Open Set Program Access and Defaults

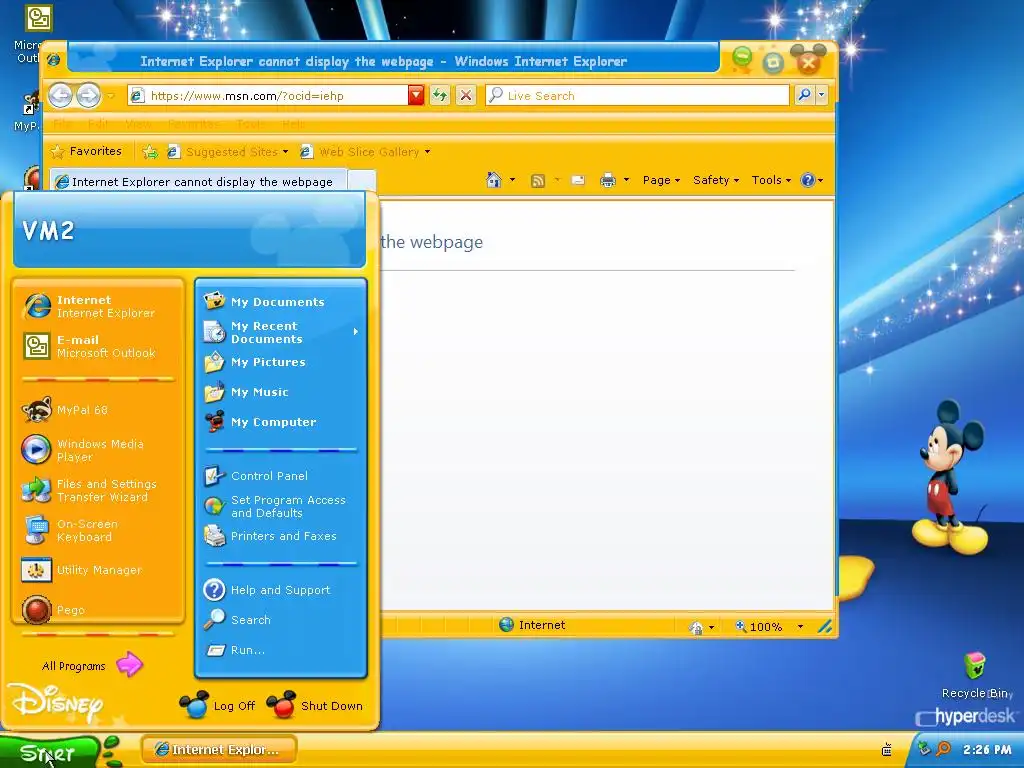pos(281,506)
